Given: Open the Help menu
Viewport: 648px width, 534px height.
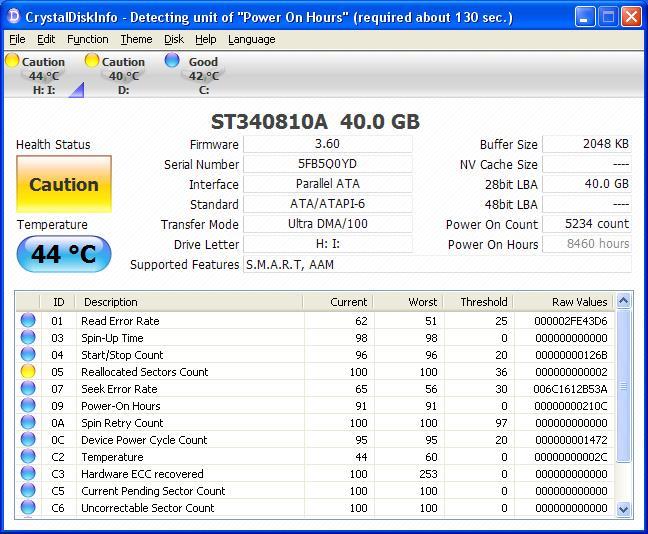Looking at the screenshot, I should pyautogui.click(x=206, y=39).
